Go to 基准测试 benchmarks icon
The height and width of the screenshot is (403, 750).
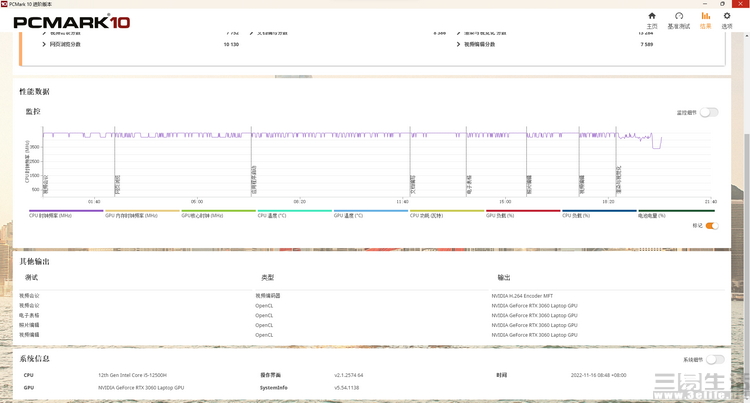coord(679,19)
